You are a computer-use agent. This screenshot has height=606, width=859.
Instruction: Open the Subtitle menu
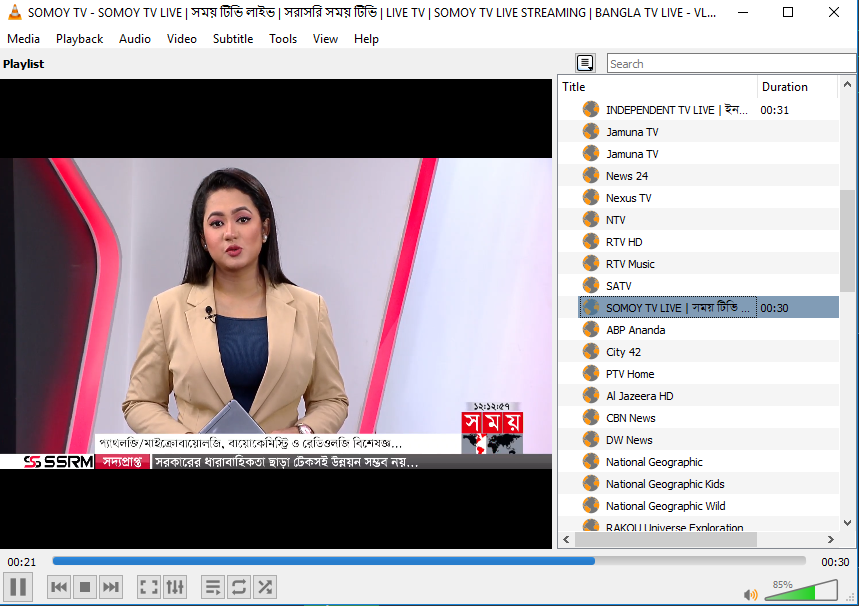233,39
